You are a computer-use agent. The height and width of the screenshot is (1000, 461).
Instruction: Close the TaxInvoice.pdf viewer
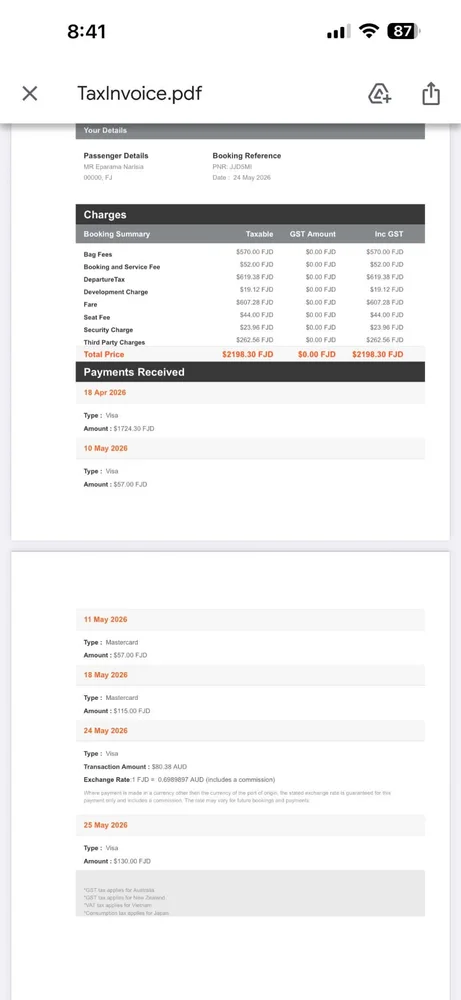point(29,94)
